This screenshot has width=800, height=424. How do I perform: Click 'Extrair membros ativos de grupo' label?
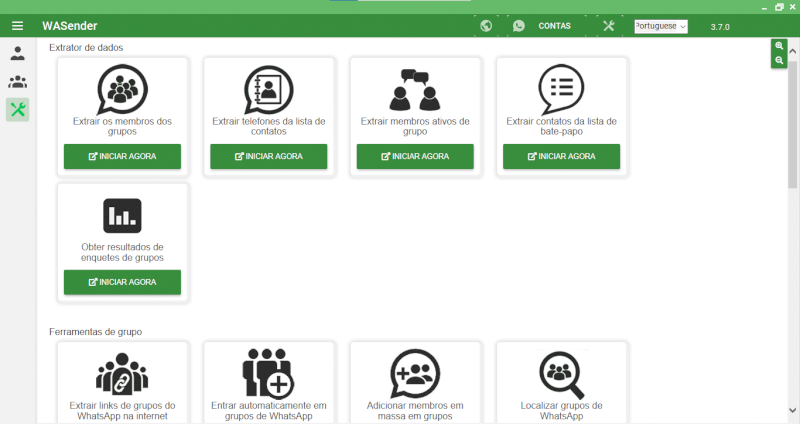click(415, 126)
